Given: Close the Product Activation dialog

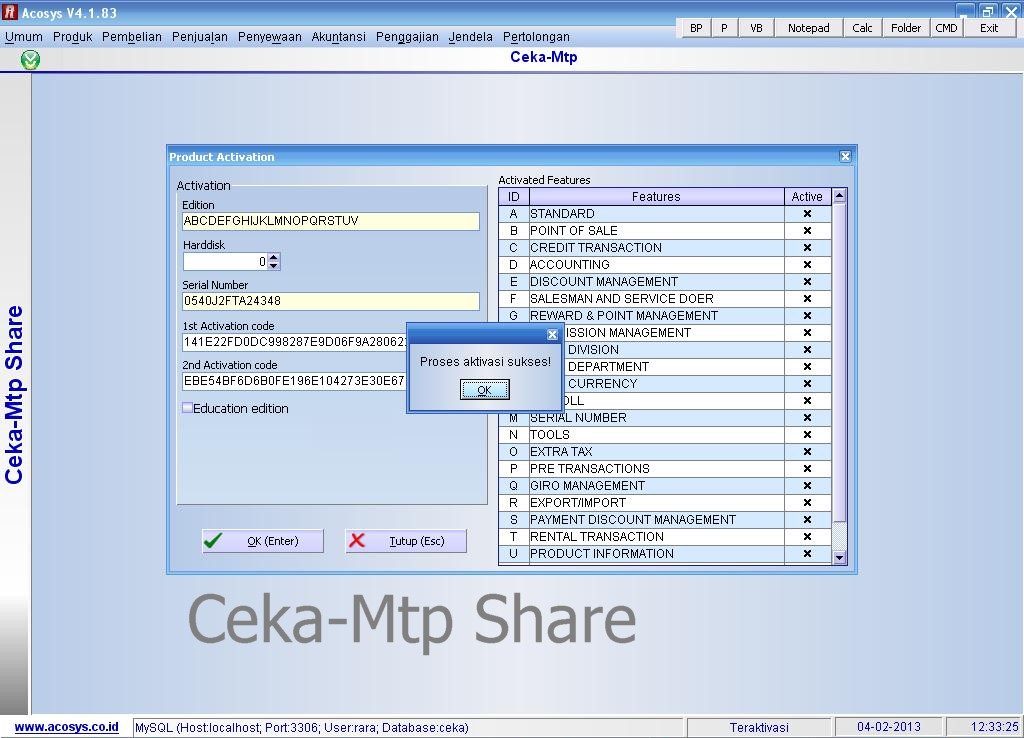Looking at the screenshot, I should coord(845,157).
